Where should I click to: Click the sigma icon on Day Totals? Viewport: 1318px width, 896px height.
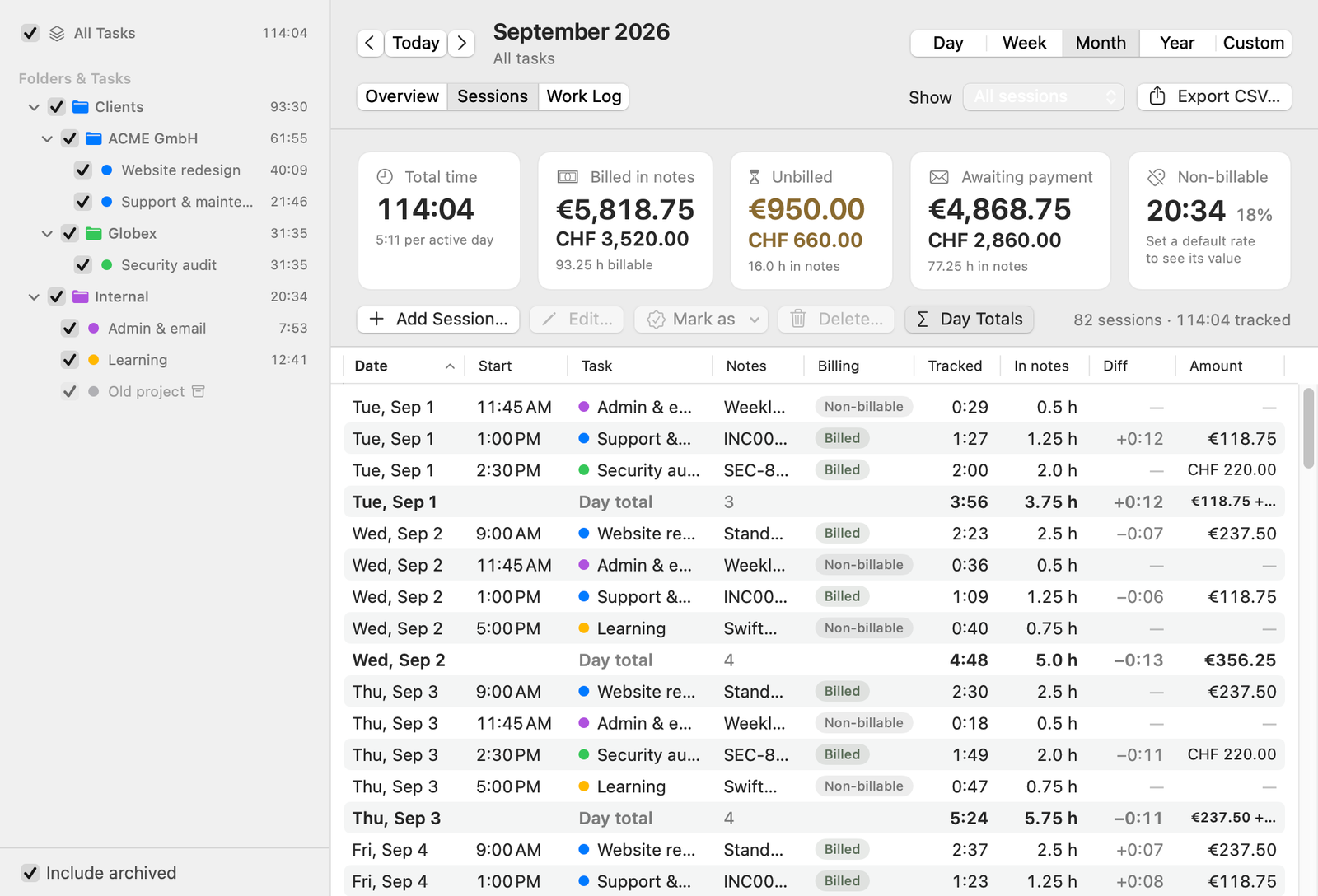coord(923,320)
